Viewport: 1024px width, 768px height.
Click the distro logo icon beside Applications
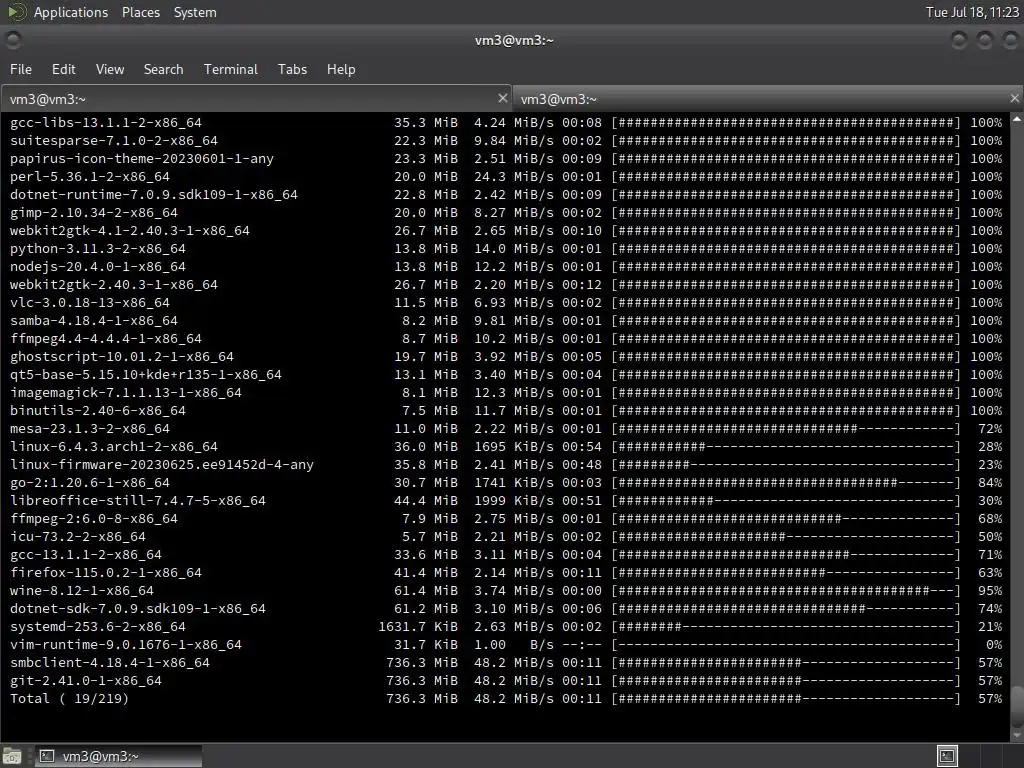pos(16,12)
